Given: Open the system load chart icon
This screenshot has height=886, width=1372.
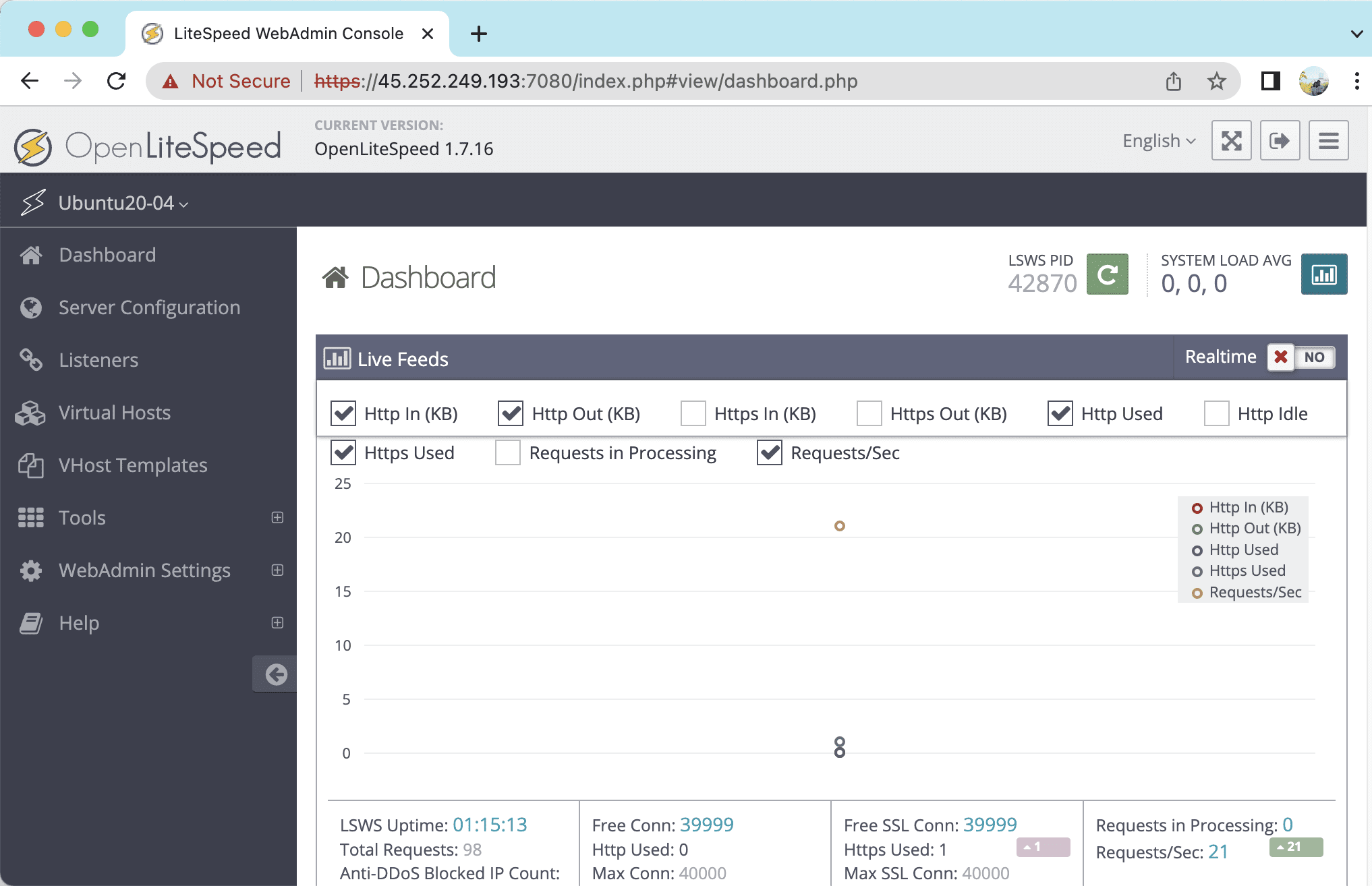Looking at the screenshot, I should pos(1323,274).
